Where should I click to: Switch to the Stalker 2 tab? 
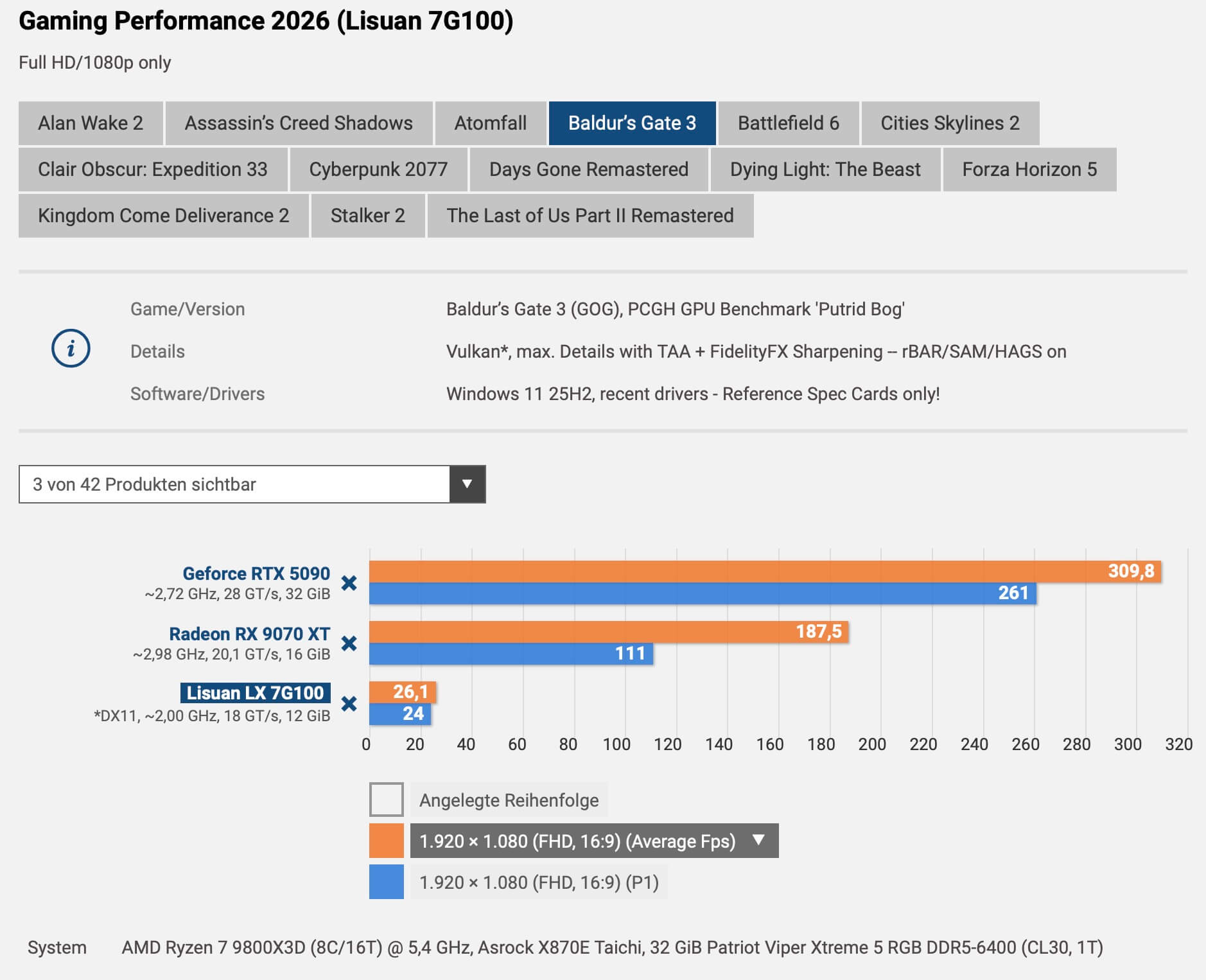(368, 216)
